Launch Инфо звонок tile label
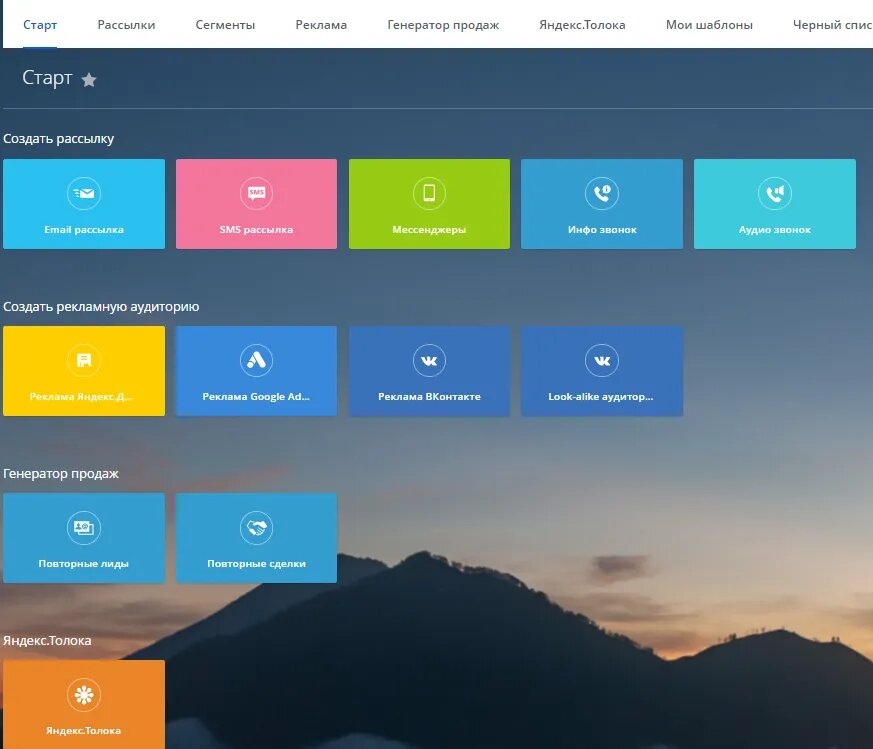The width and height of the screenshot is (873, 749). click(602, 229)
